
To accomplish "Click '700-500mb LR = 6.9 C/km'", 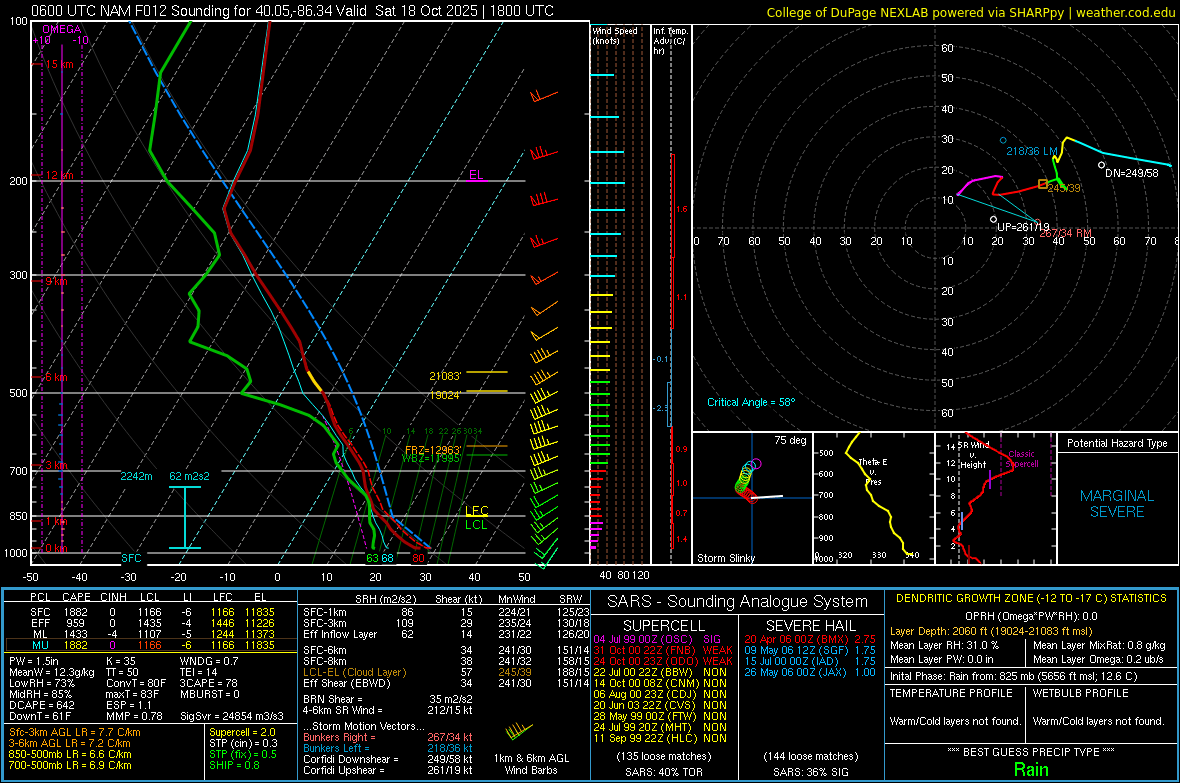I will 70,765.
